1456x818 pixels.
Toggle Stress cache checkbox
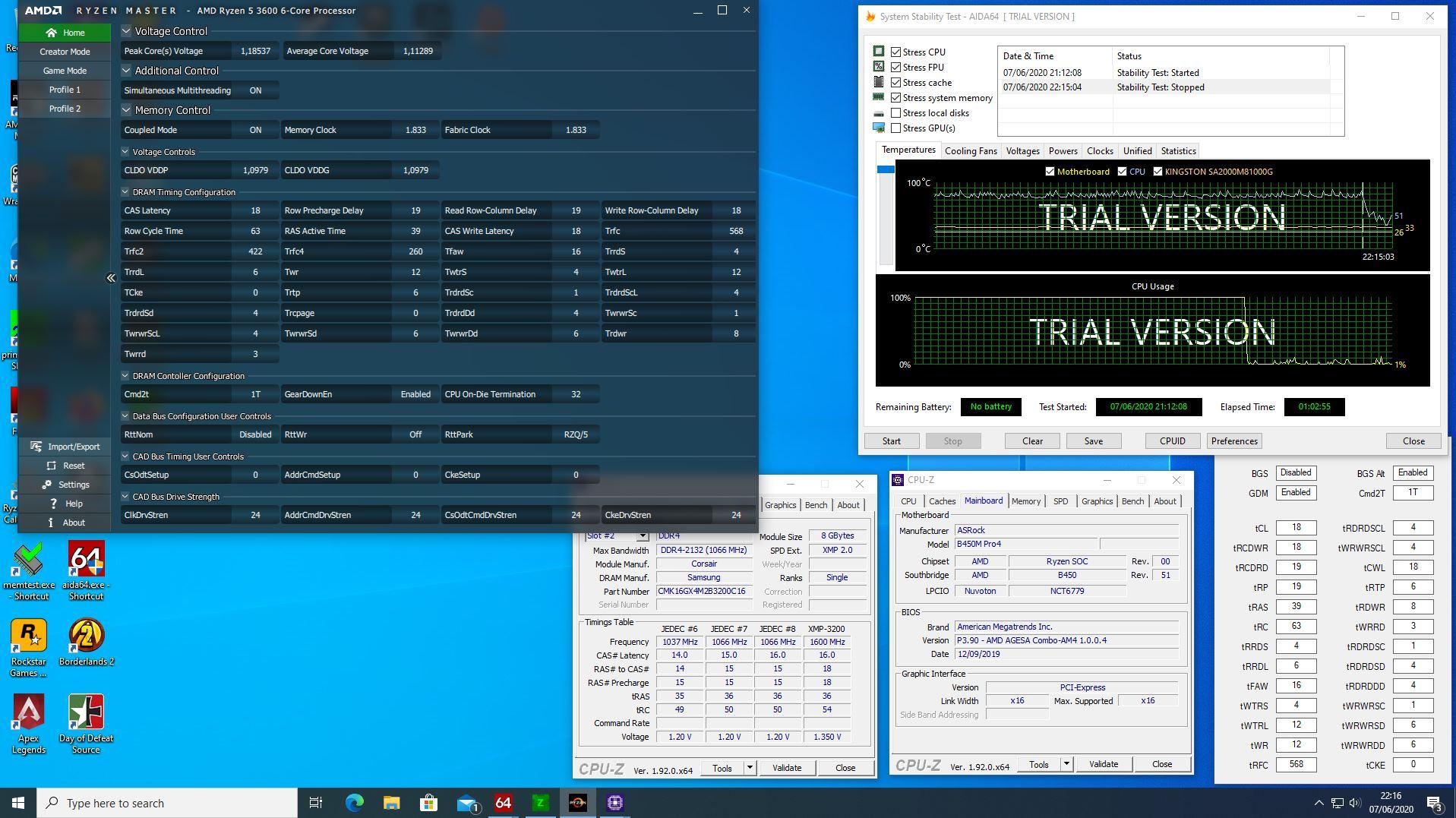(x=896, y=82)
